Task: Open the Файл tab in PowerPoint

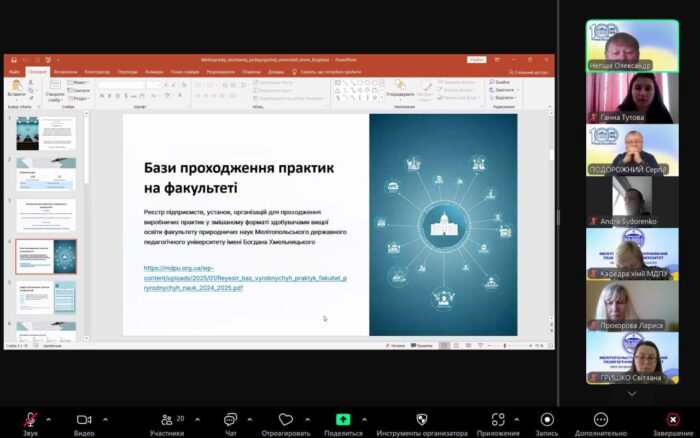Action: pos(14,72)
